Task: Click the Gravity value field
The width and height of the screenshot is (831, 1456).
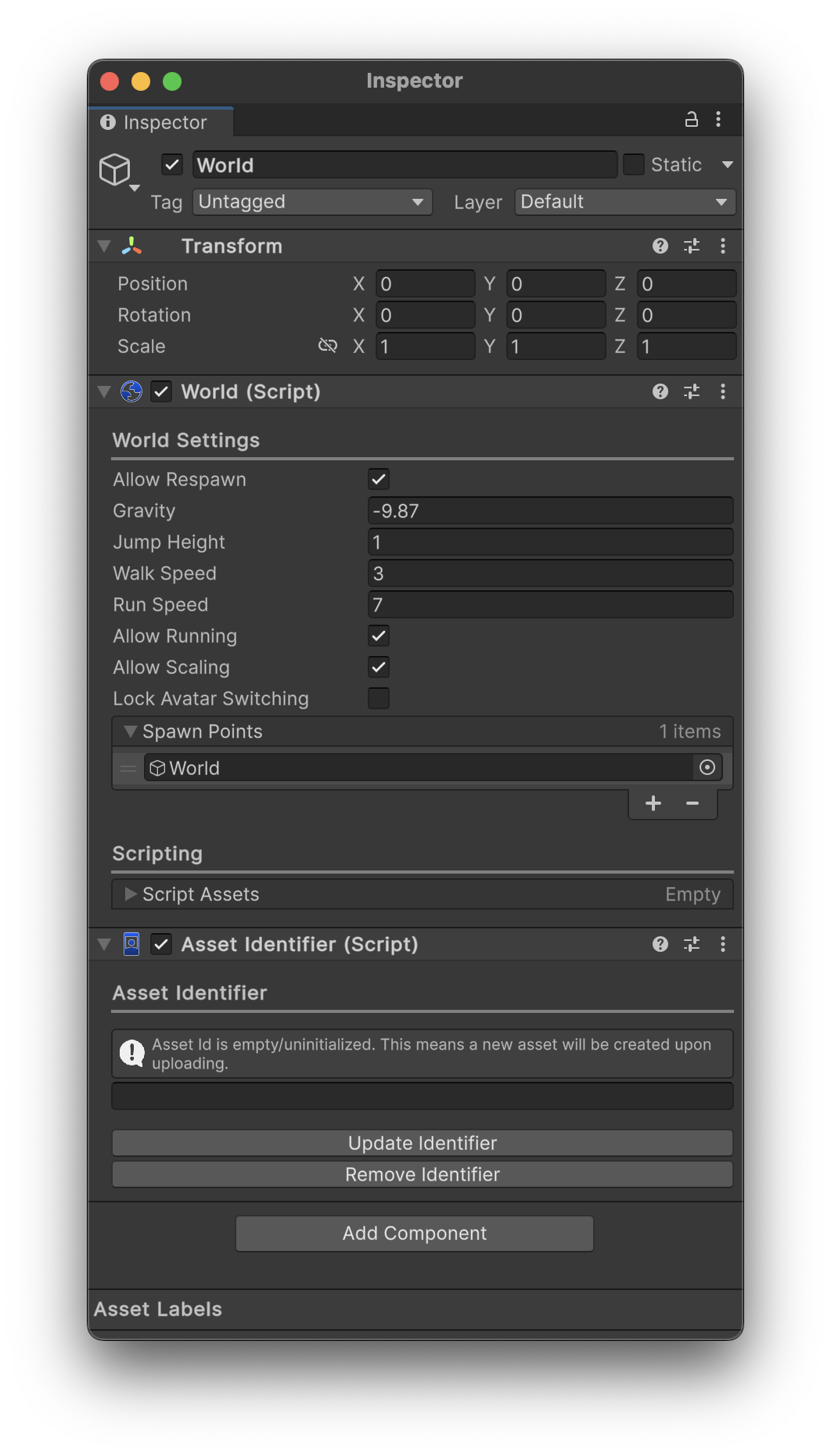Action: click(550, 511)
